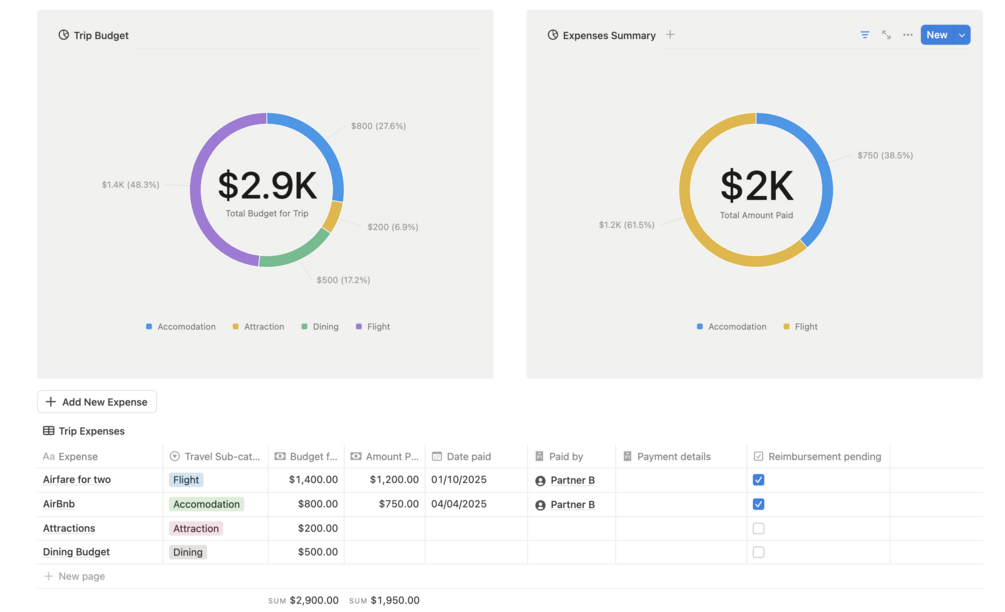Click the Dining legend swatch in Trip Budget

tap(304, 326)
